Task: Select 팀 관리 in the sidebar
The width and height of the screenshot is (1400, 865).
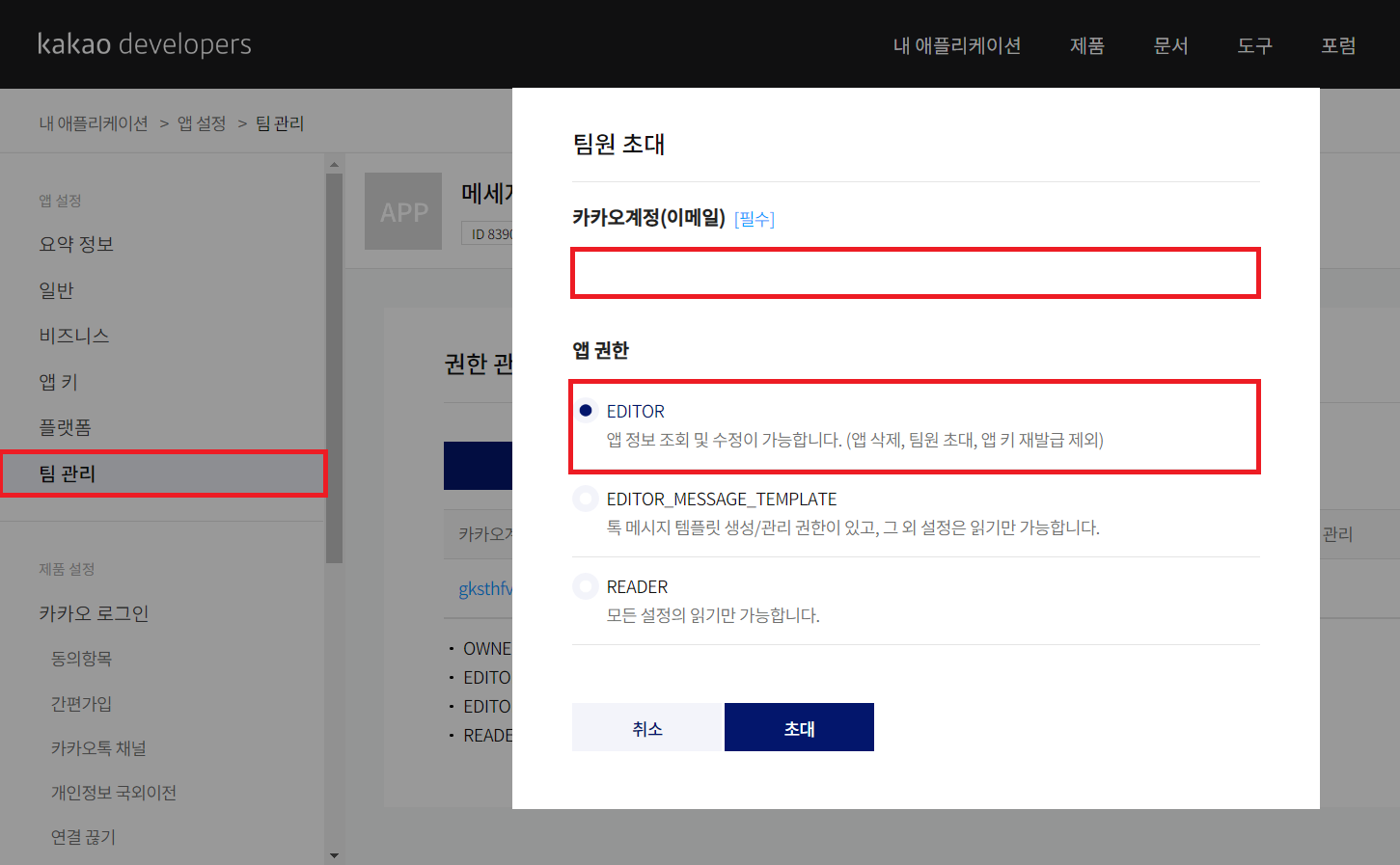Action: (163, 473)
